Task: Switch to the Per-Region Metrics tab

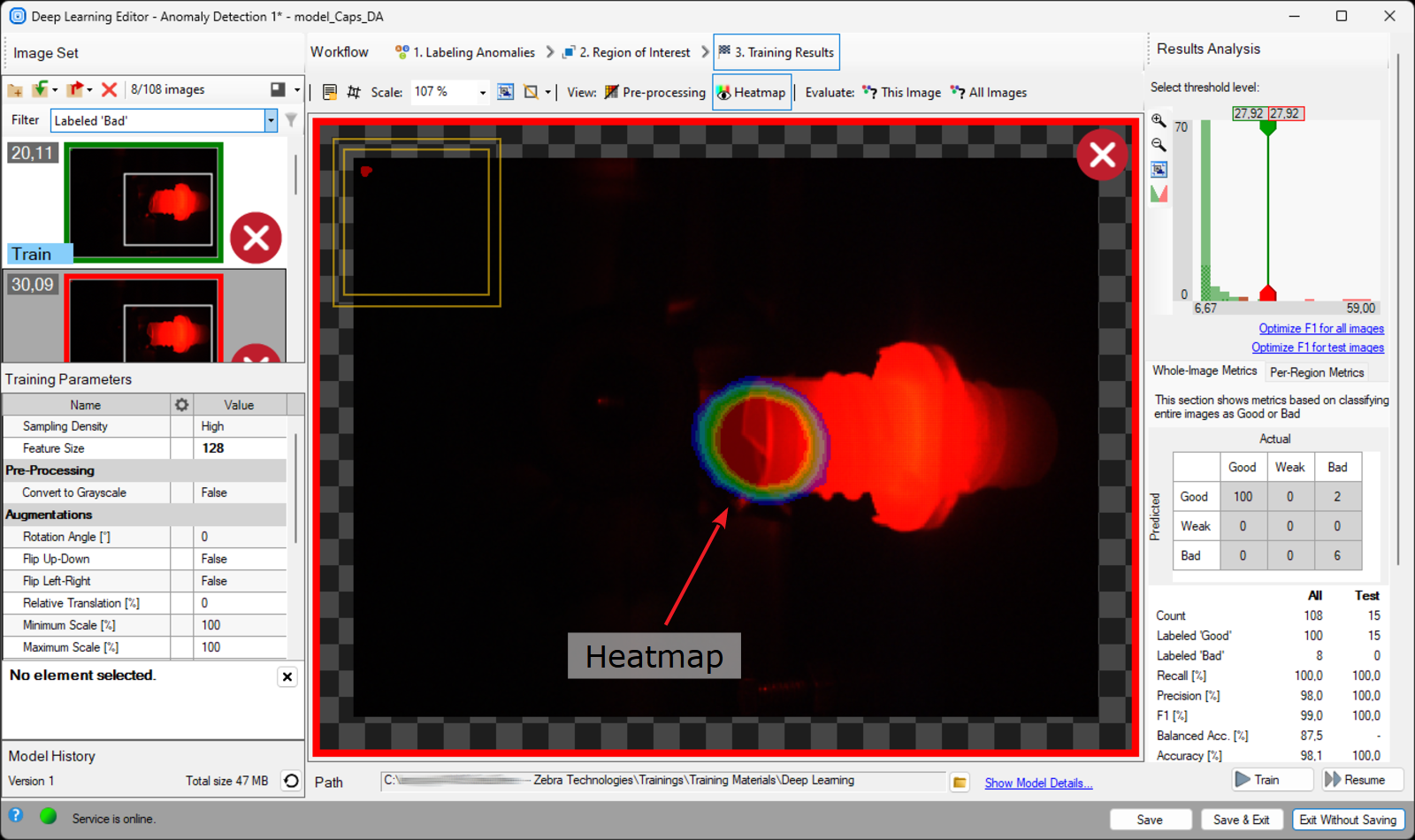Action: coord(1316,372)
